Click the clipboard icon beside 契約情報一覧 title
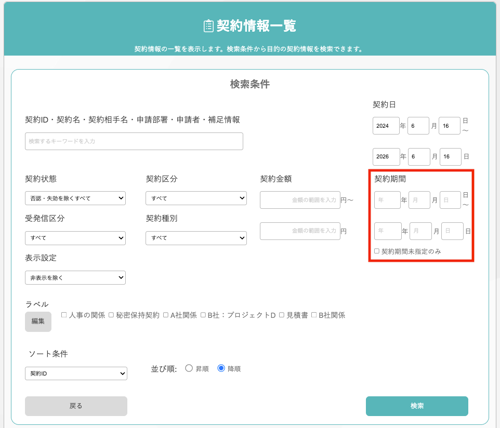500x428 pixels. 208,26
